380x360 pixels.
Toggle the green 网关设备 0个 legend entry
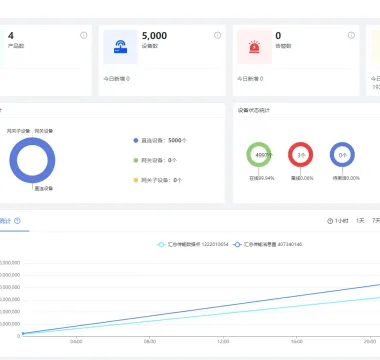point(155,160)
